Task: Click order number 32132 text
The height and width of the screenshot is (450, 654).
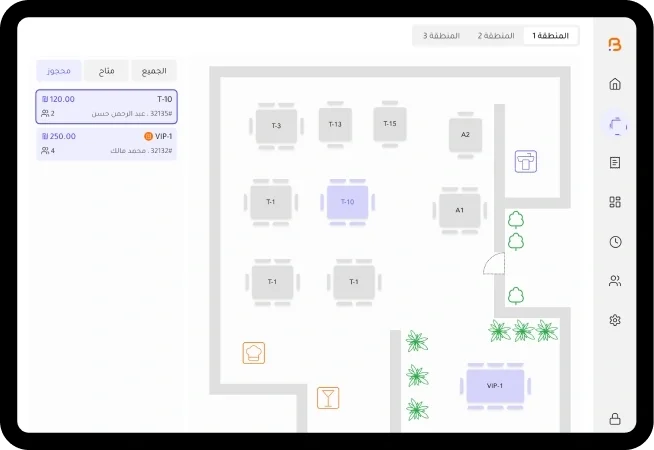Action: coord(161,151)
